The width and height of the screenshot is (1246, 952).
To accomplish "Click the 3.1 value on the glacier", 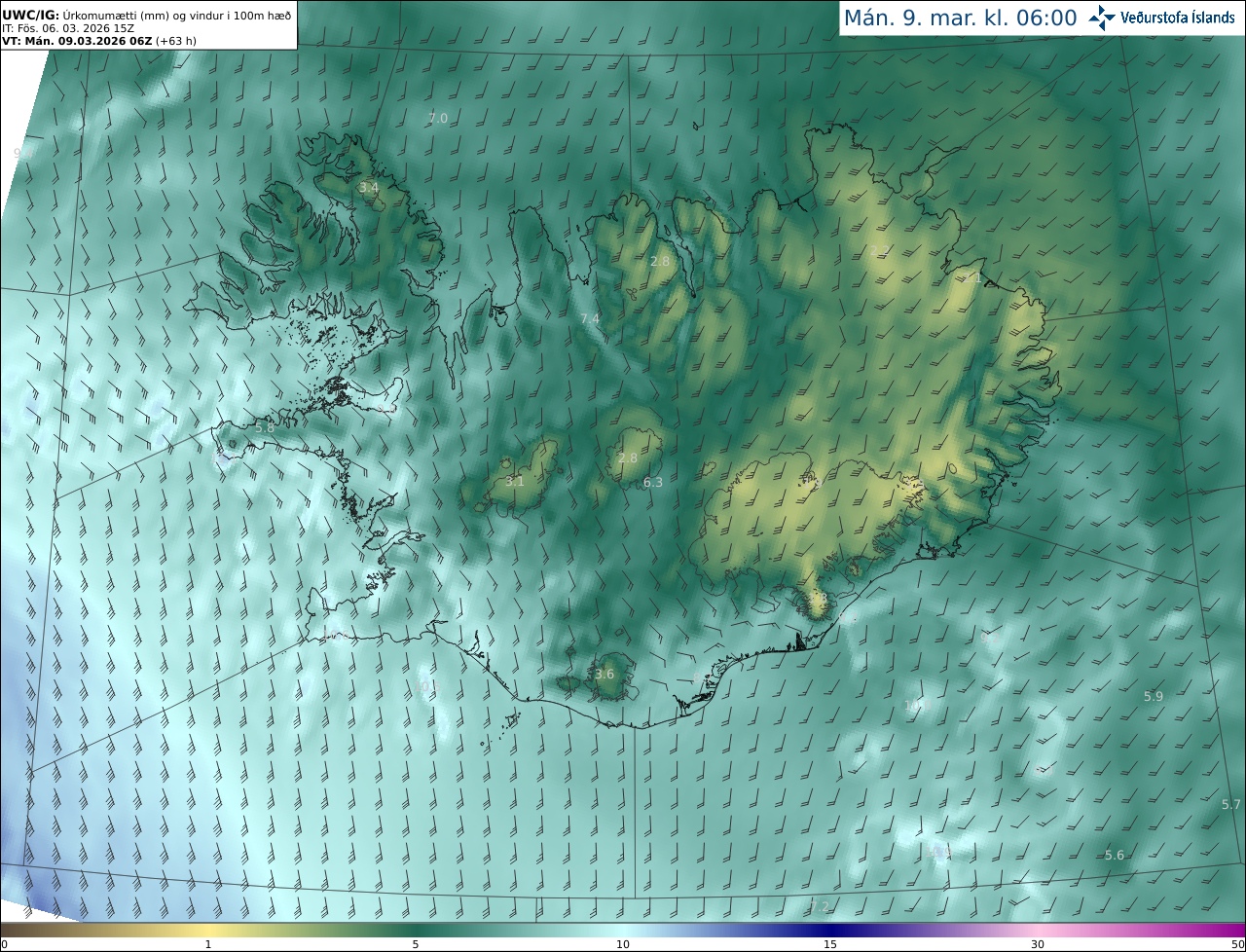I will click(x=515, y=481).
